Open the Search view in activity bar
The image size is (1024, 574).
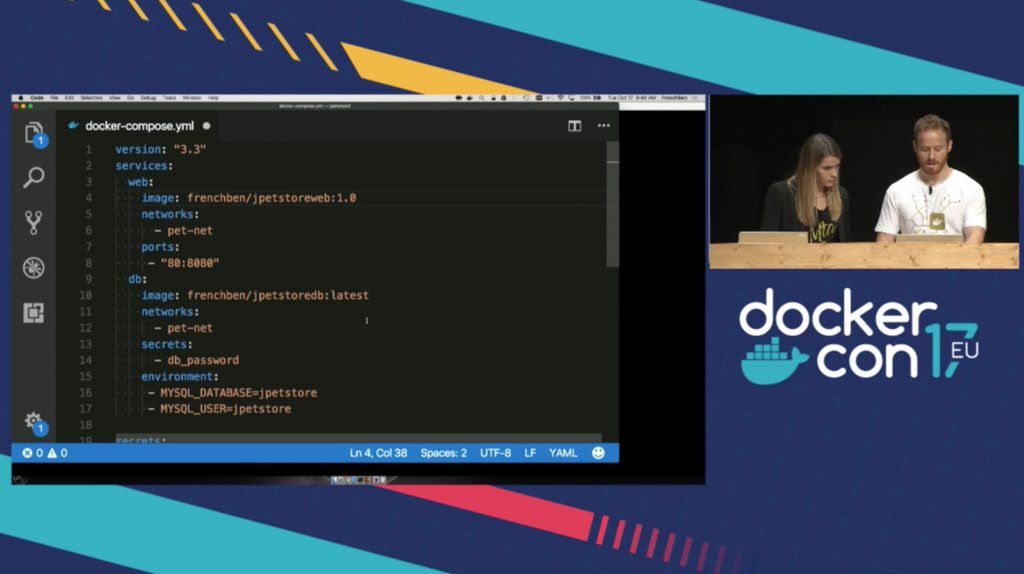coord(33,177)
